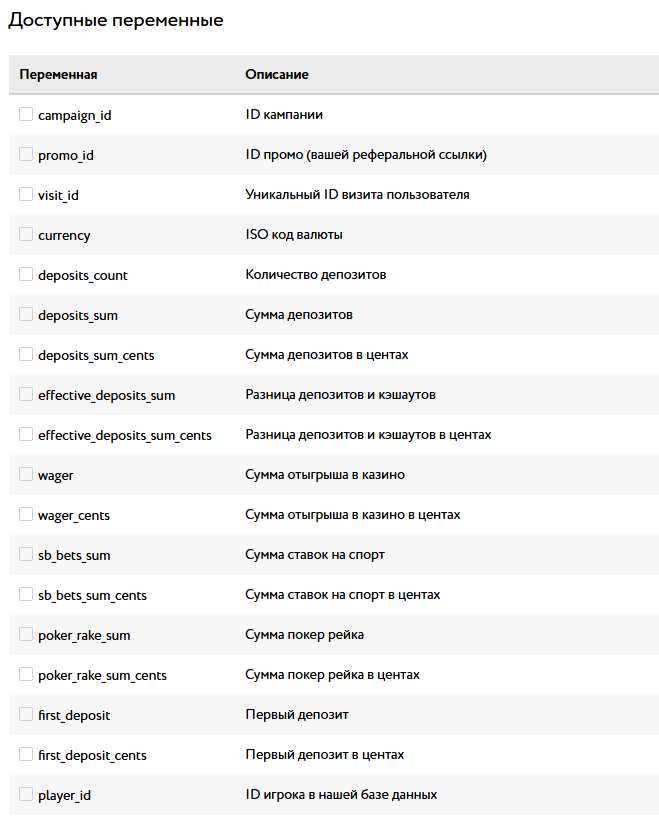Select the first_deposit checkbox
Viewport: 659px width, 825px height.
[x=26, y=714]
